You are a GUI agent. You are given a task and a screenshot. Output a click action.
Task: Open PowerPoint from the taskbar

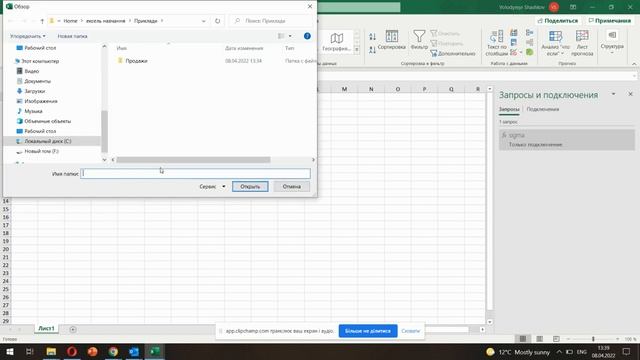click(x=93, y=352)
